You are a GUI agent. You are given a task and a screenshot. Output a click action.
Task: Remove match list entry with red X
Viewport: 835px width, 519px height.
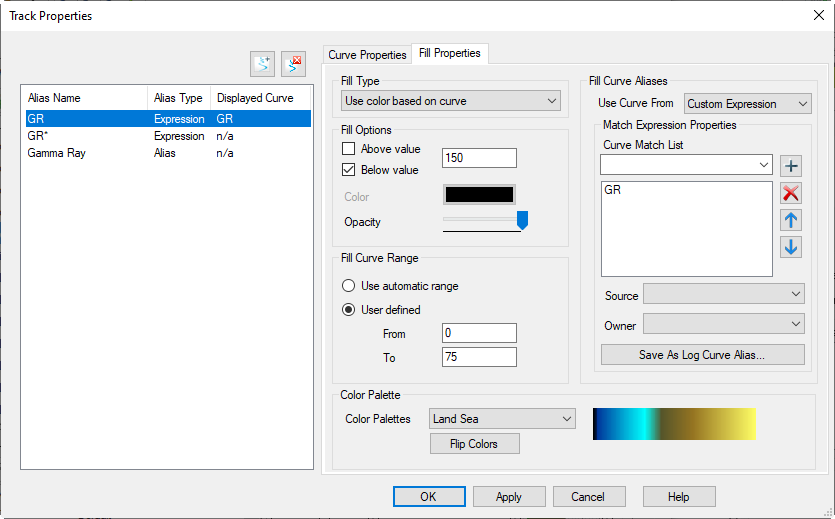pyautogui.click(x=791, y=194)
